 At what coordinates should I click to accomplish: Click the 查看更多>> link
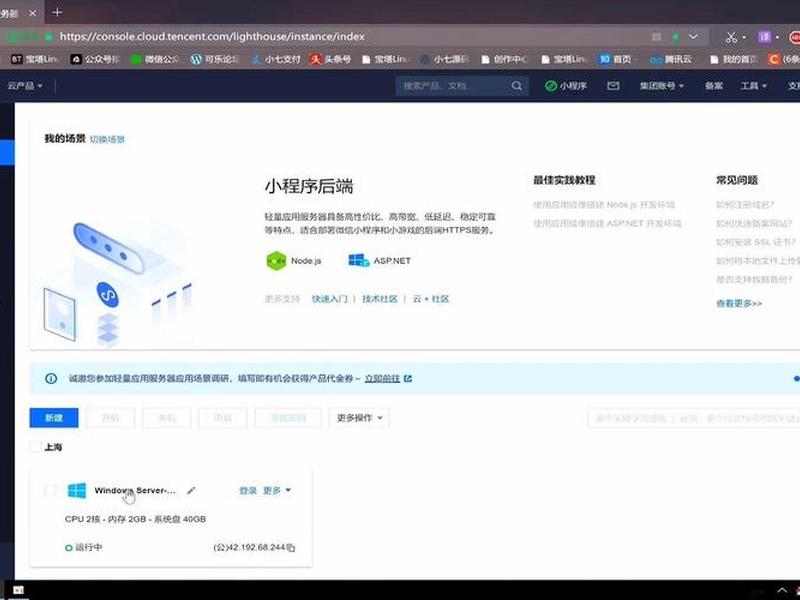point(739,304)
